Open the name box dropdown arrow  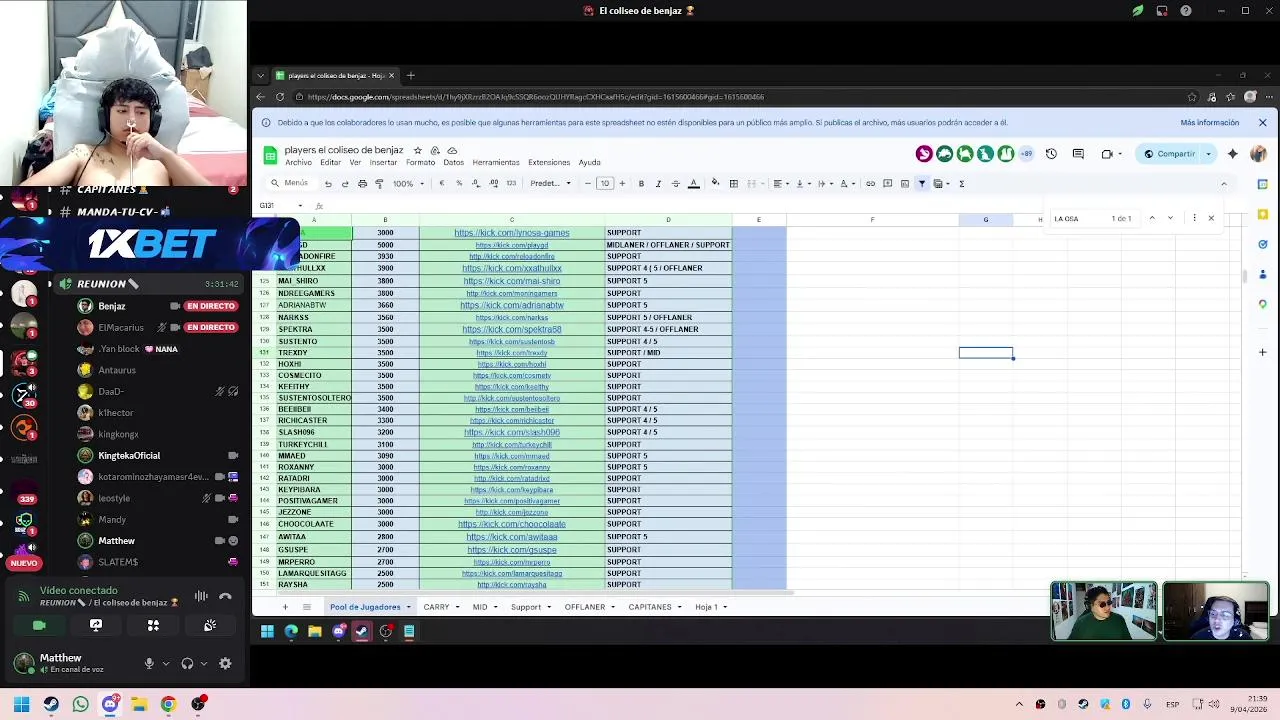point(301,206)
